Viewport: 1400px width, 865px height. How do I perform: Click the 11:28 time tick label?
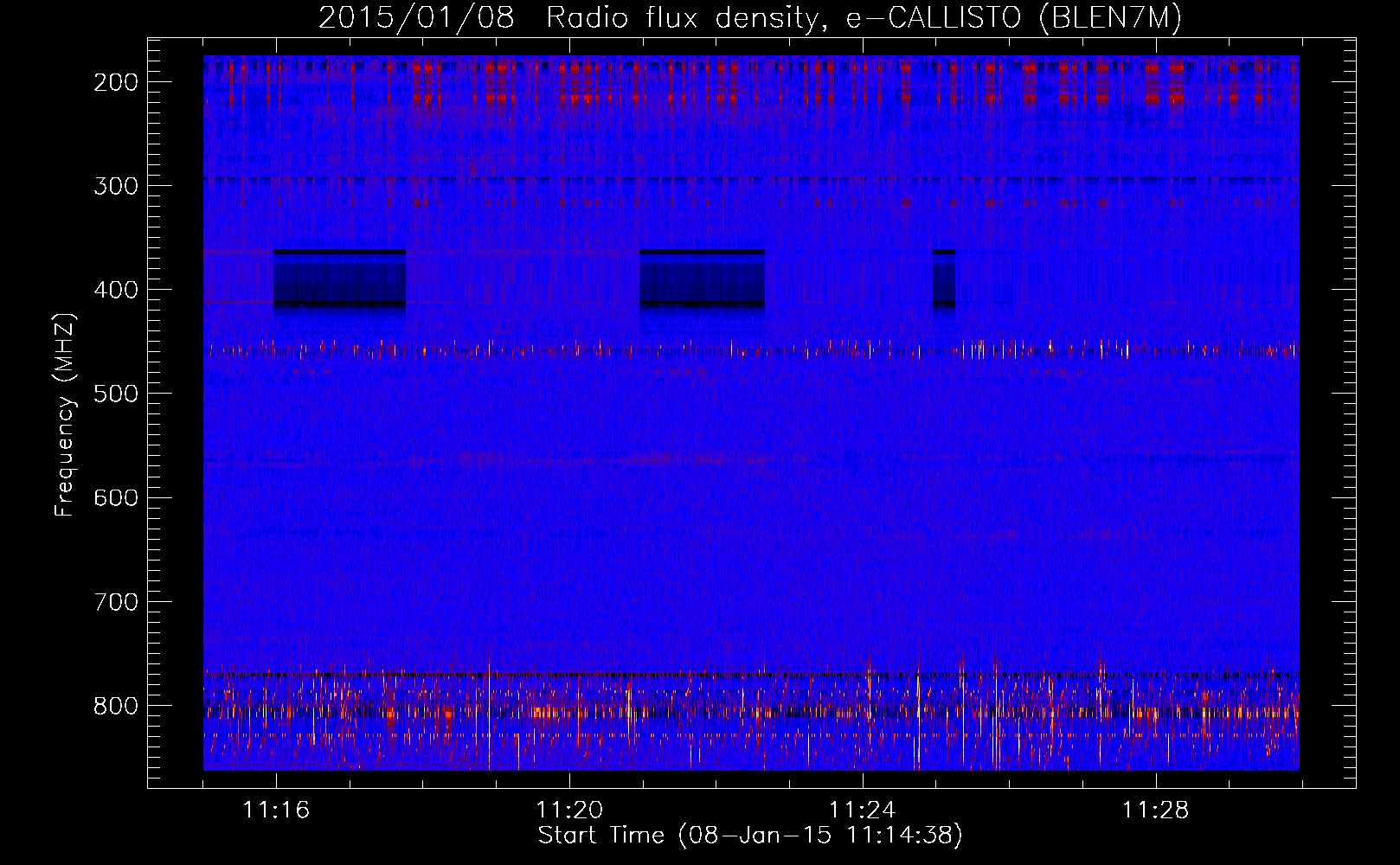[1156, 811]
